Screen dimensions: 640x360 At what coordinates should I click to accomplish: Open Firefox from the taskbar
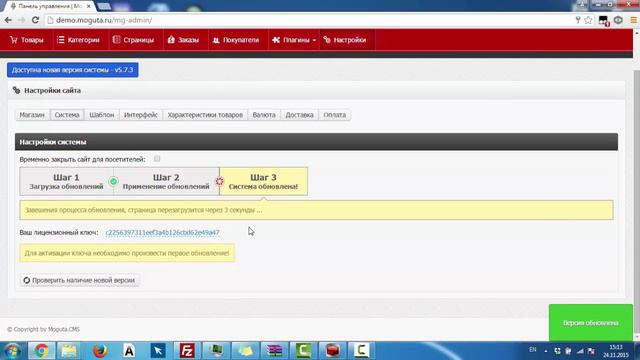click(100, 351)
